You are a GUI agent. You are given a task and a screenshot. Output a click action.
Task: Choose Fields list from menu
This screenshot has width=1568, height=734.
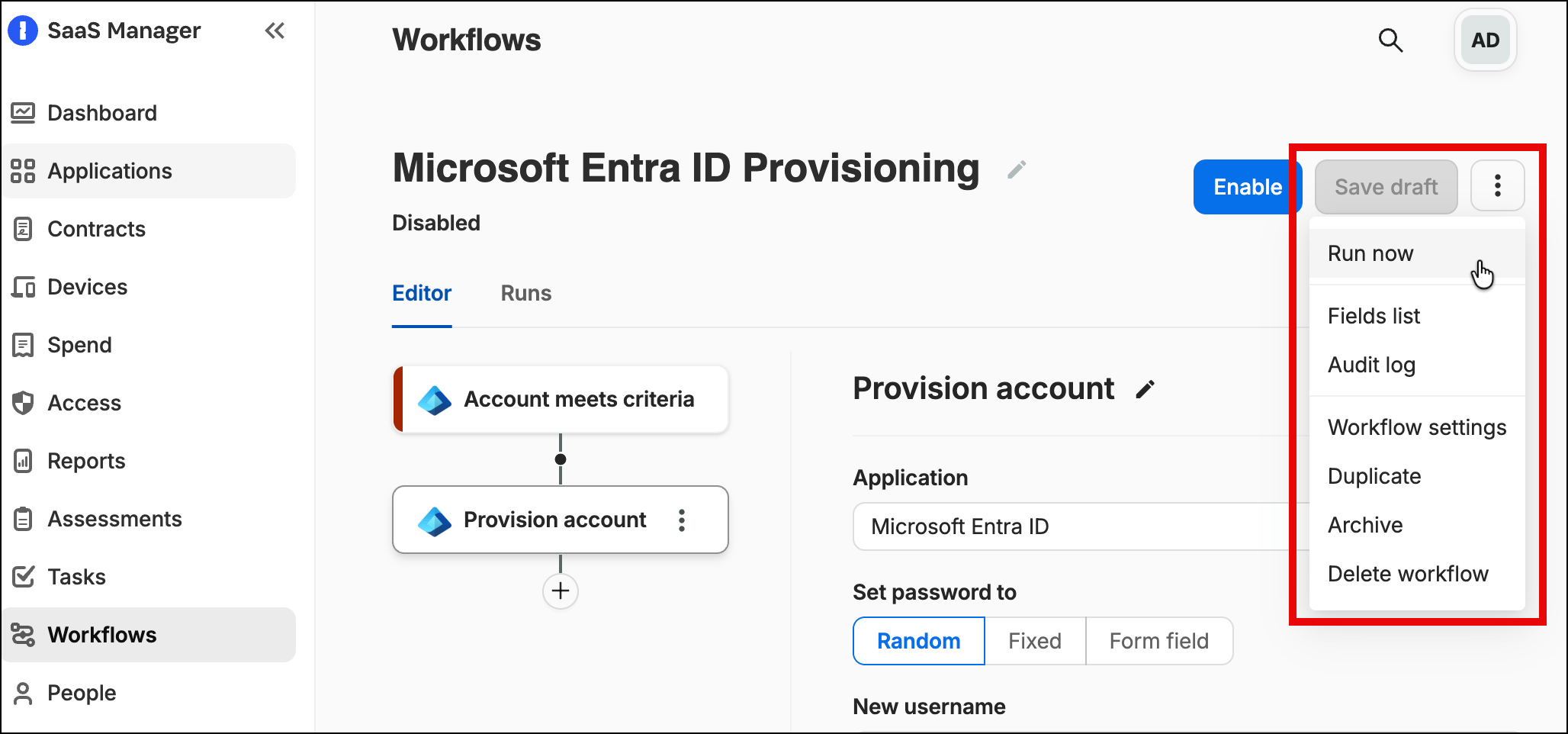(1417, 316)
